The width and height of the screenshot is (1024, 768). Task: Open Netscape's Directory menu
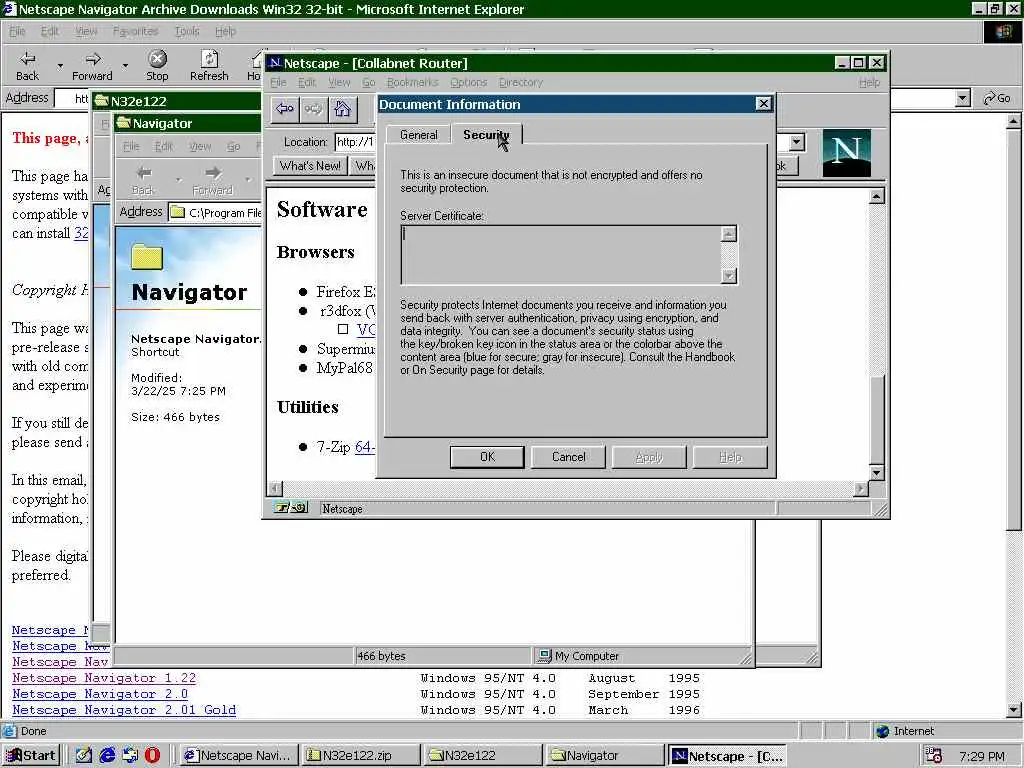pos(520,82)
